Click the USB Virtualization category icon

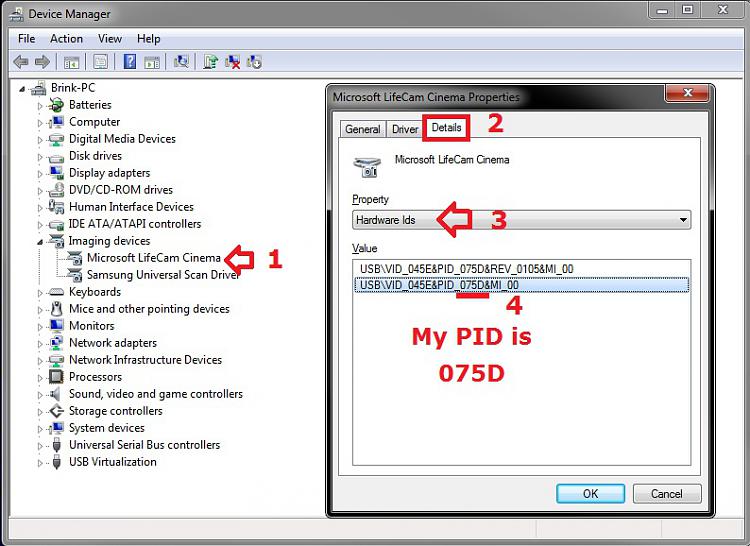pyautogui.click(x=56, y=462)
